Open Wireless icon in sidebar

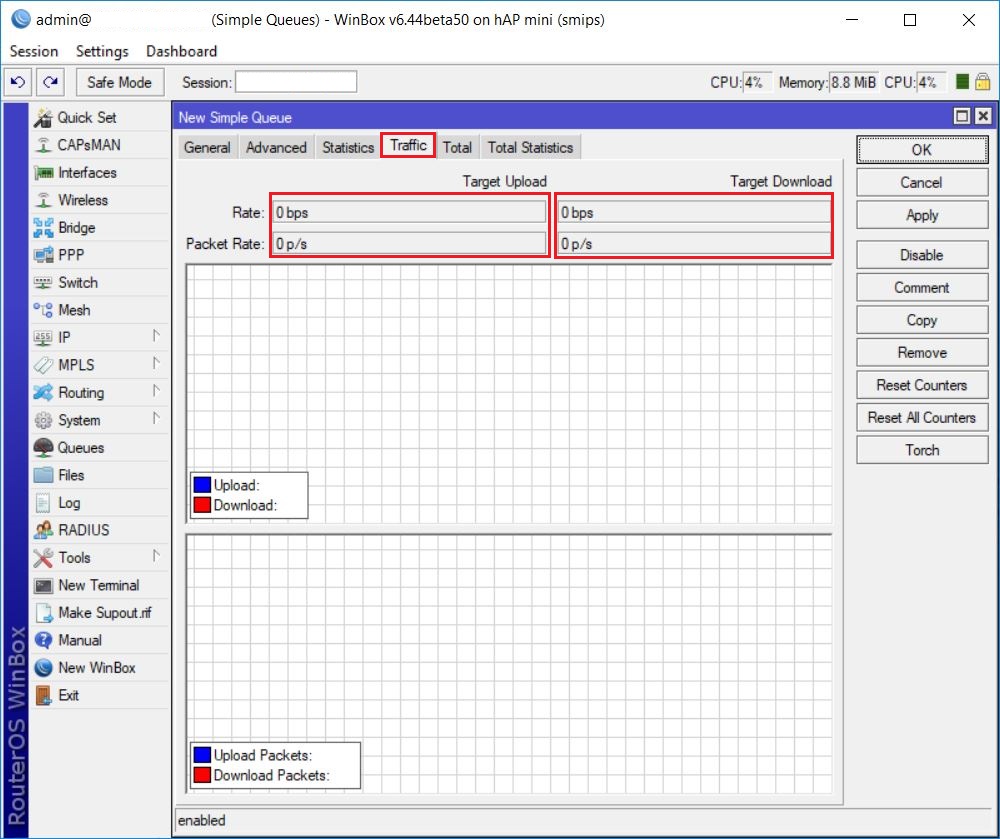[x=43, y=200]
